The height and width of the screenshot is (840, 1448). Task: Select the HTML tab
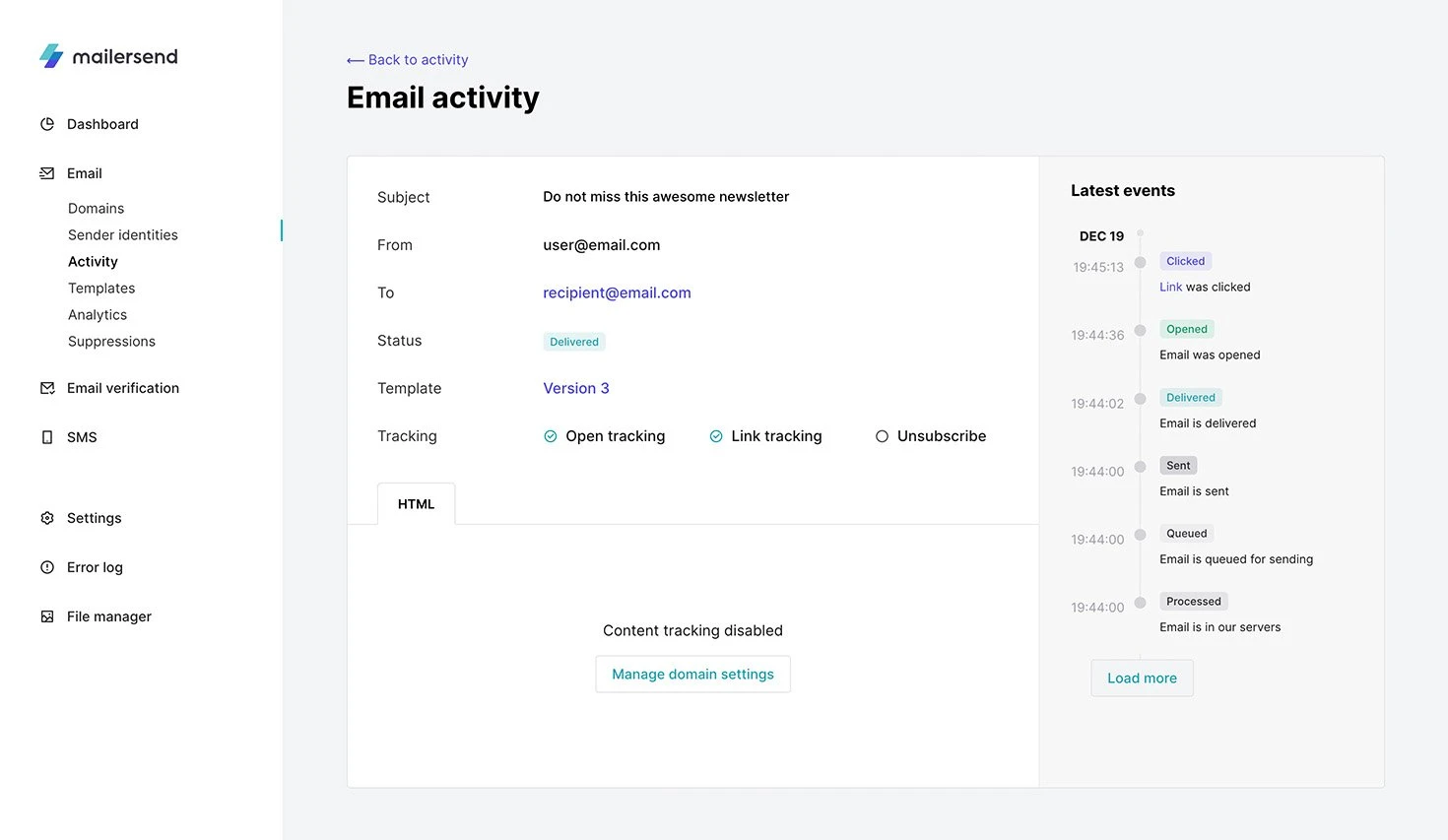pos(416,504)
